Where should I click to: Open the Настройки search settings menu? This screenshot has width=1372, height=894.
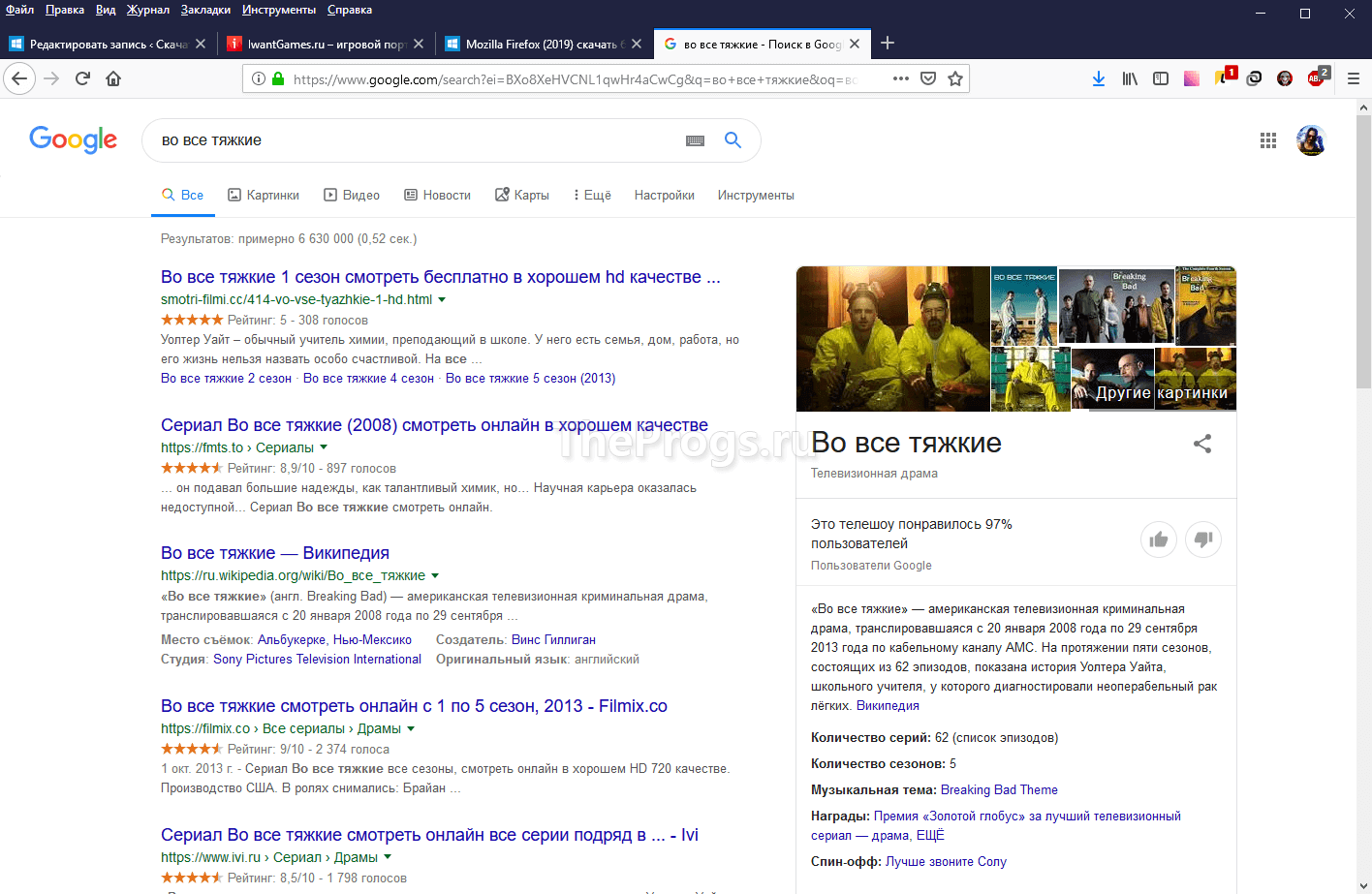pos(665,195)
